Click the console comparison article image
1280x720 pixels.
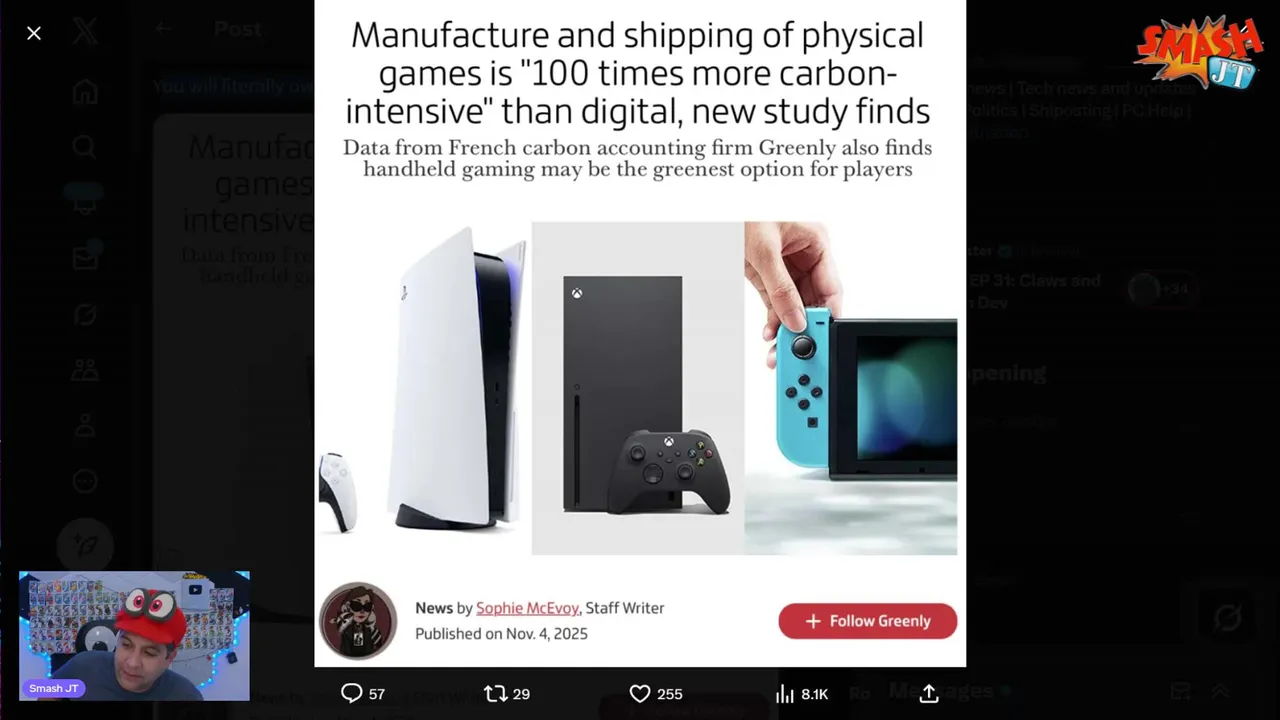tap(637, 388)
